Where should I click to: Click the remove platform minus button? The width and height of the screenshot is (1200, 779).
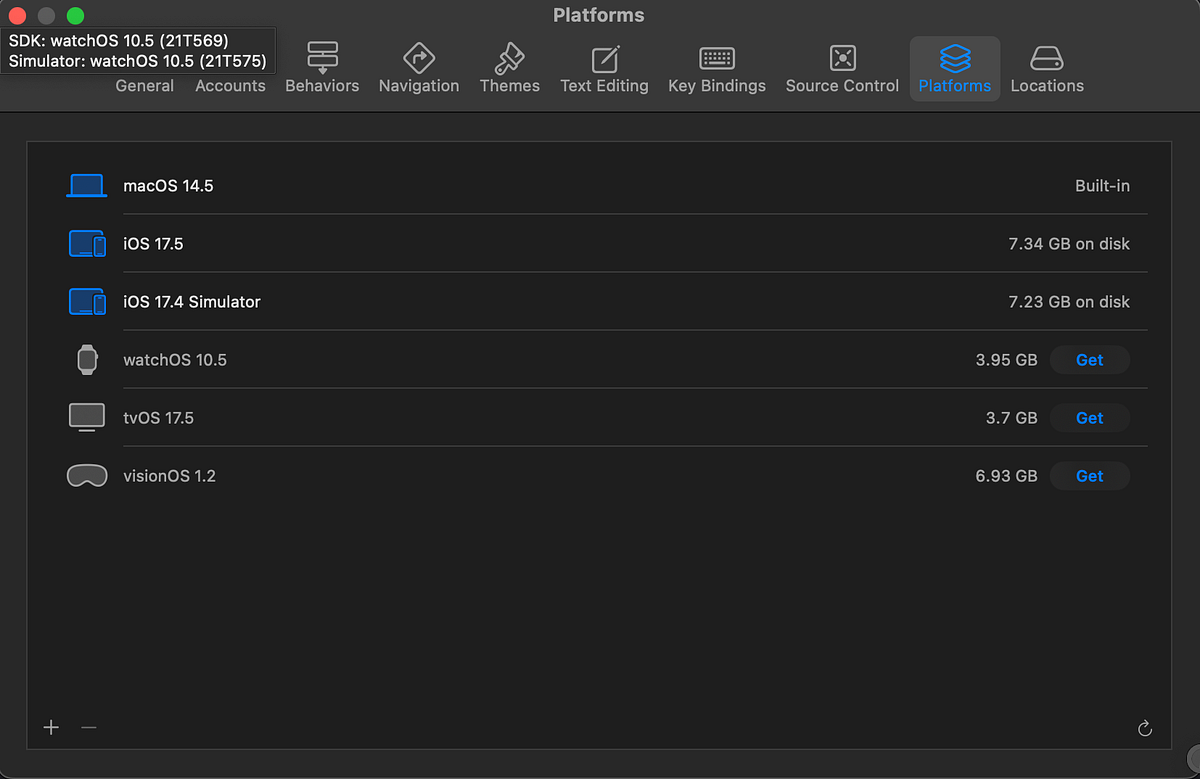click(x=88, y=728)
